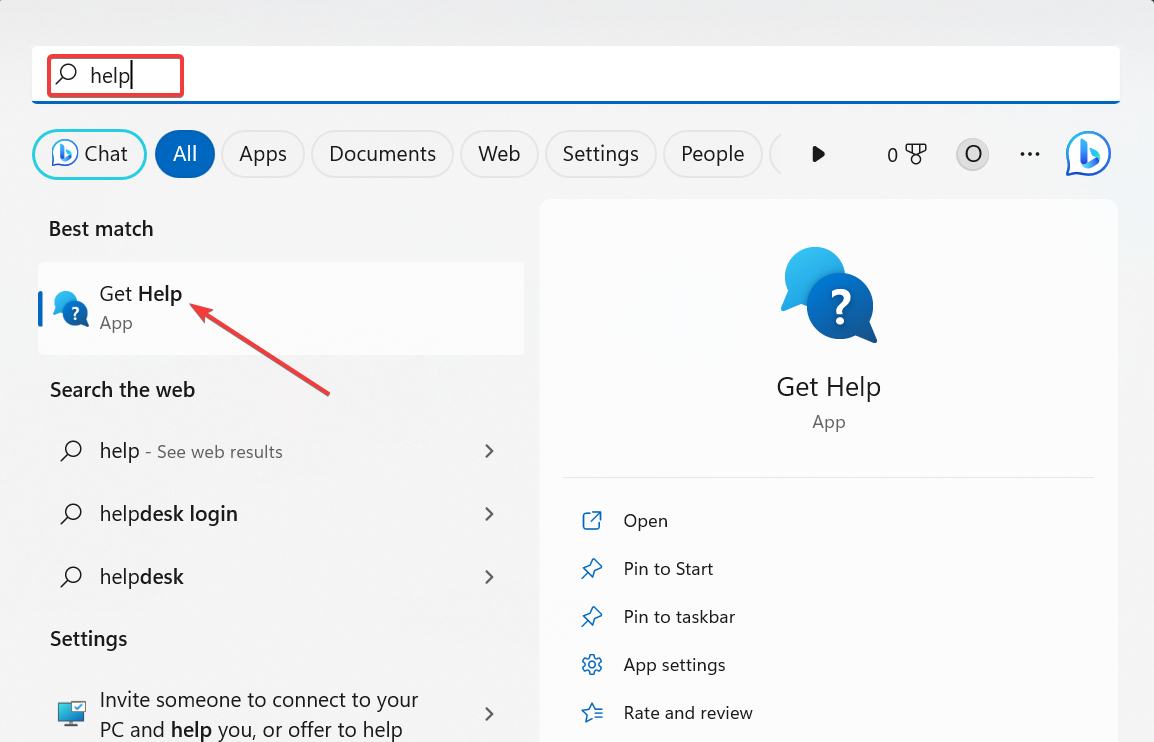Switch to the Documents filter tab
Screen dimensions: 1154x742
click(382, 154)
